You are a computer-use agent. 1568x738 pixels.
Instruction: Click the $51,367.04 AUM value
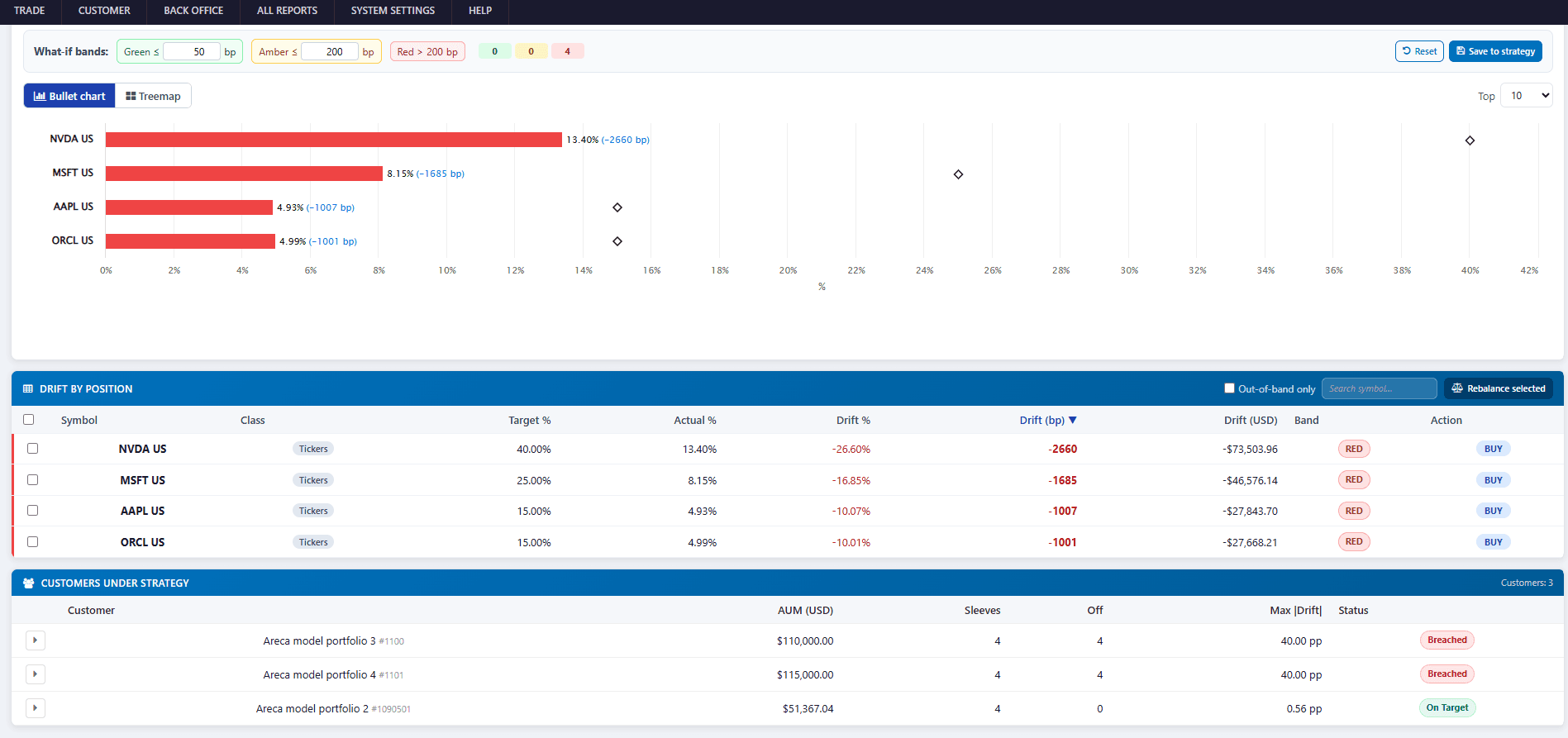808,709
